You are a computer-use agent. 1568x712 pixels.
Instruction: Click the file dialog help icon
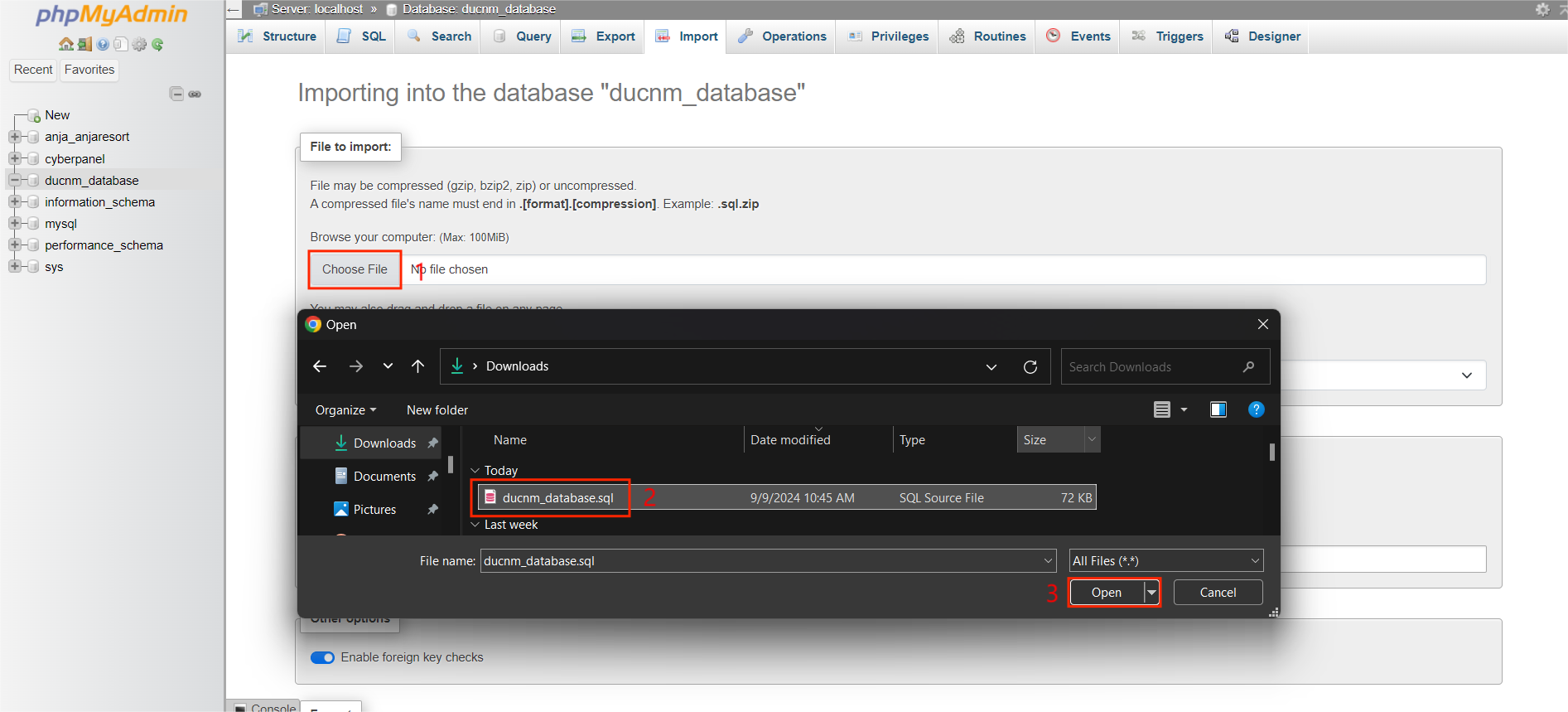(x=1256, y=409)
